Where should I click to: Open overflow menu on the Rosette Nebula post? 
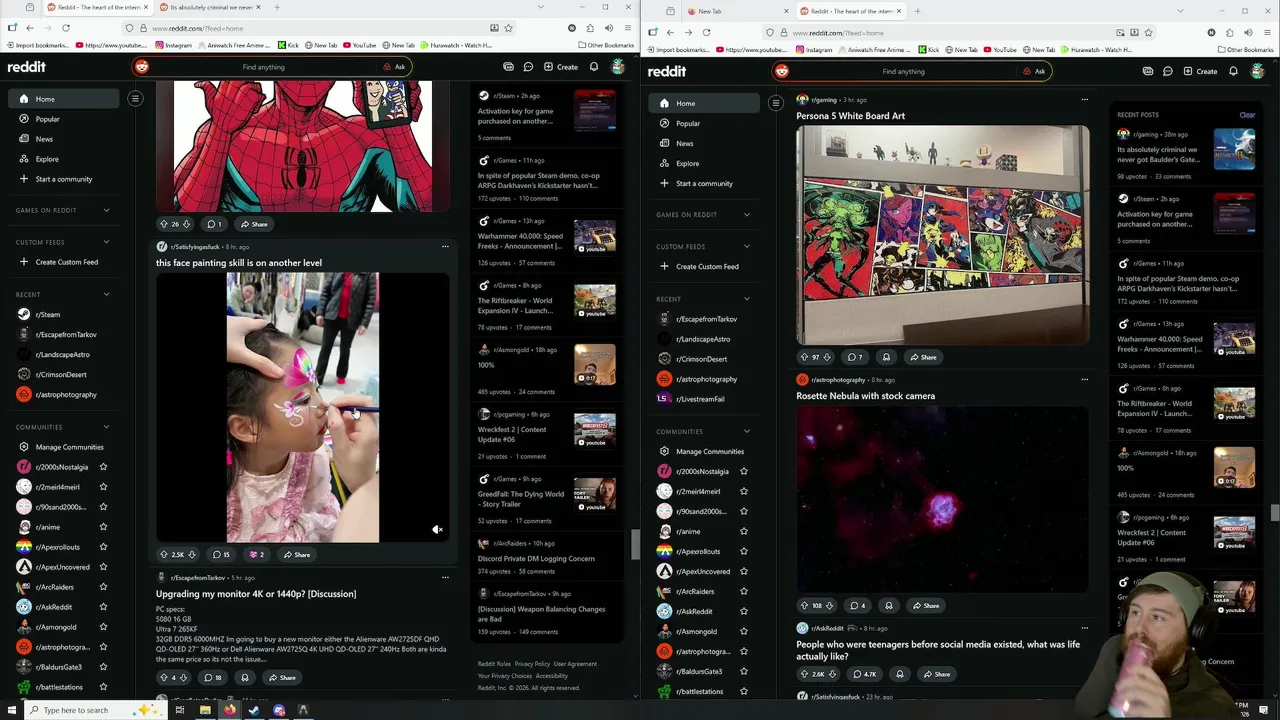pos(1084,379)
